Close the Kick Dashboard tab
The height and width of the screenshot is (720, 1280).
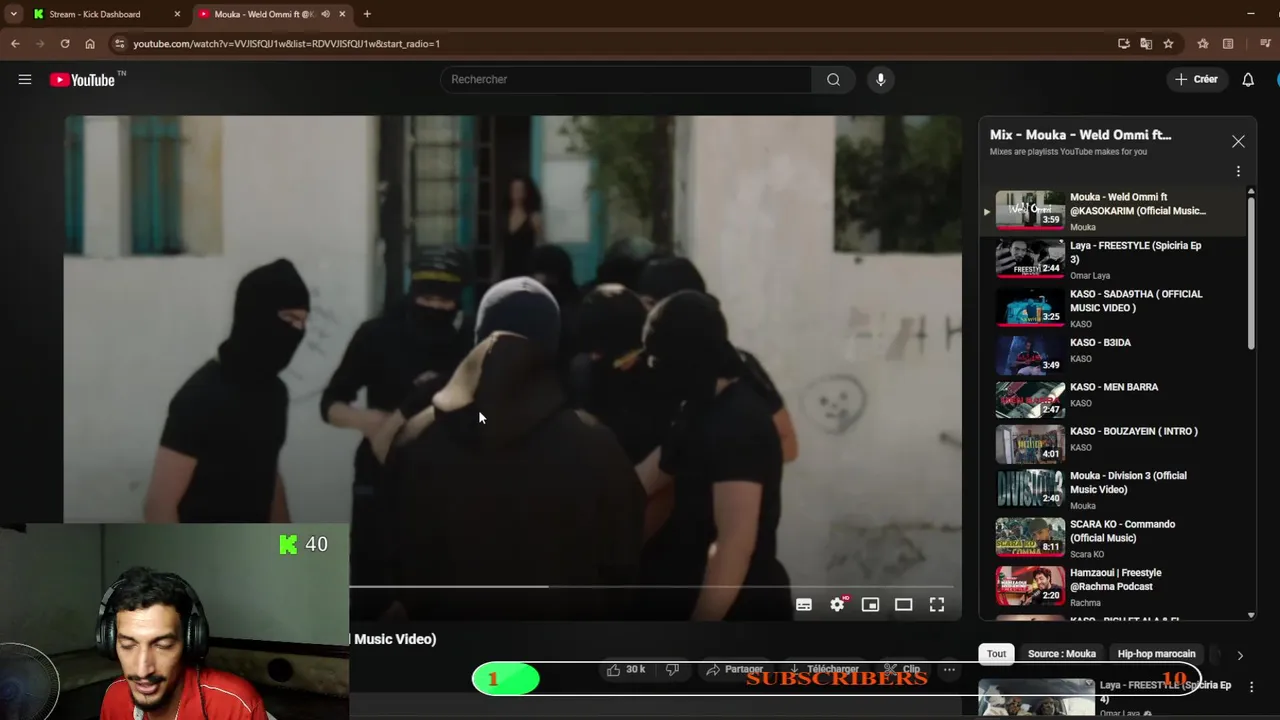[x=177, y=14]
